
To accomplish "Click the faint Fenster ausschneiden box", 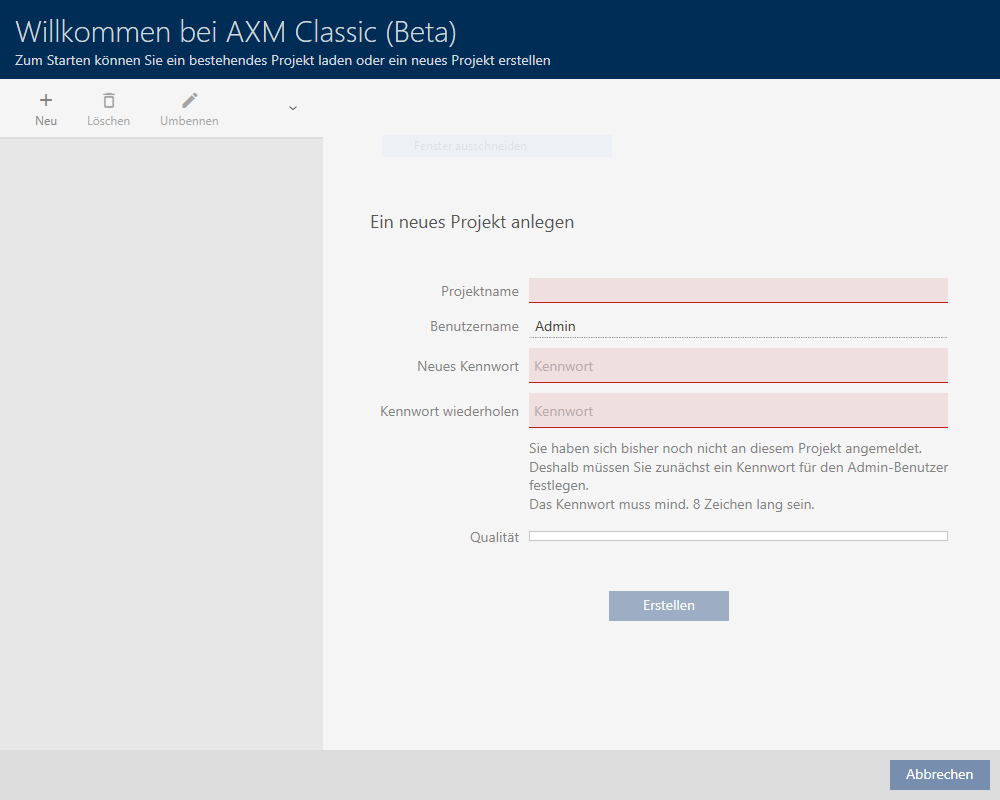I will pyautogui.click(x=496, y=146).
